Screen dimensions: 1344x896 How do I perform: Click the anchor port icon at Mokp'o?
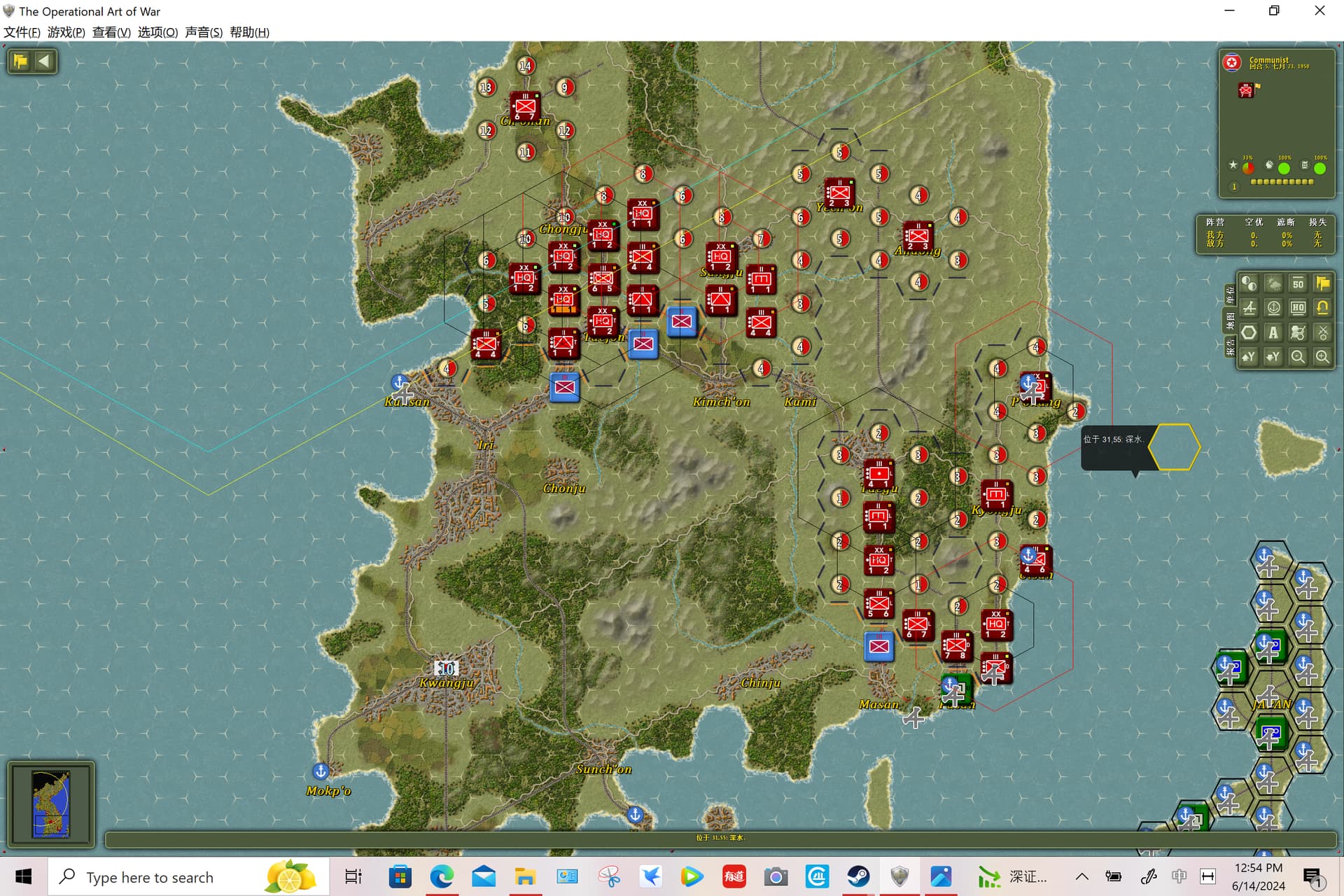(x=320, y=771)
